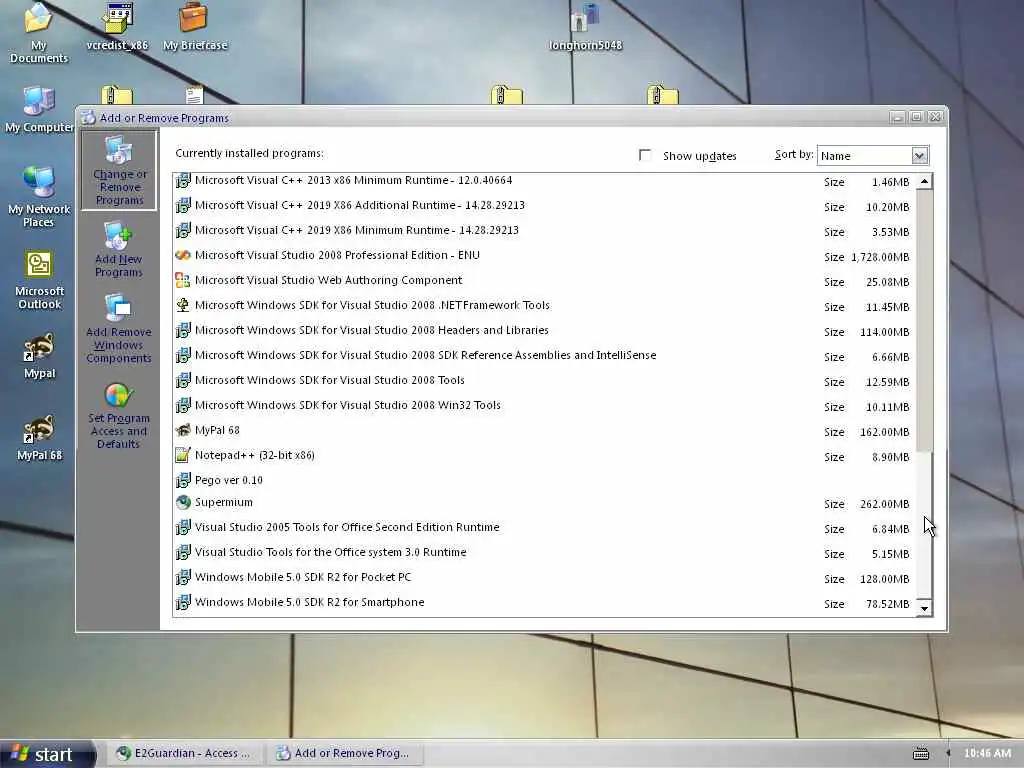Open the Start menu

tap(47, 754)
